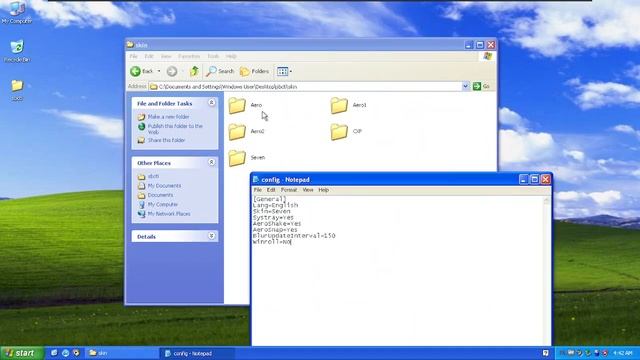The height and width of the screenshot is (360, 640).
Task: Open the Back history dropdown arrow
Action: click(x=159, y=71)
